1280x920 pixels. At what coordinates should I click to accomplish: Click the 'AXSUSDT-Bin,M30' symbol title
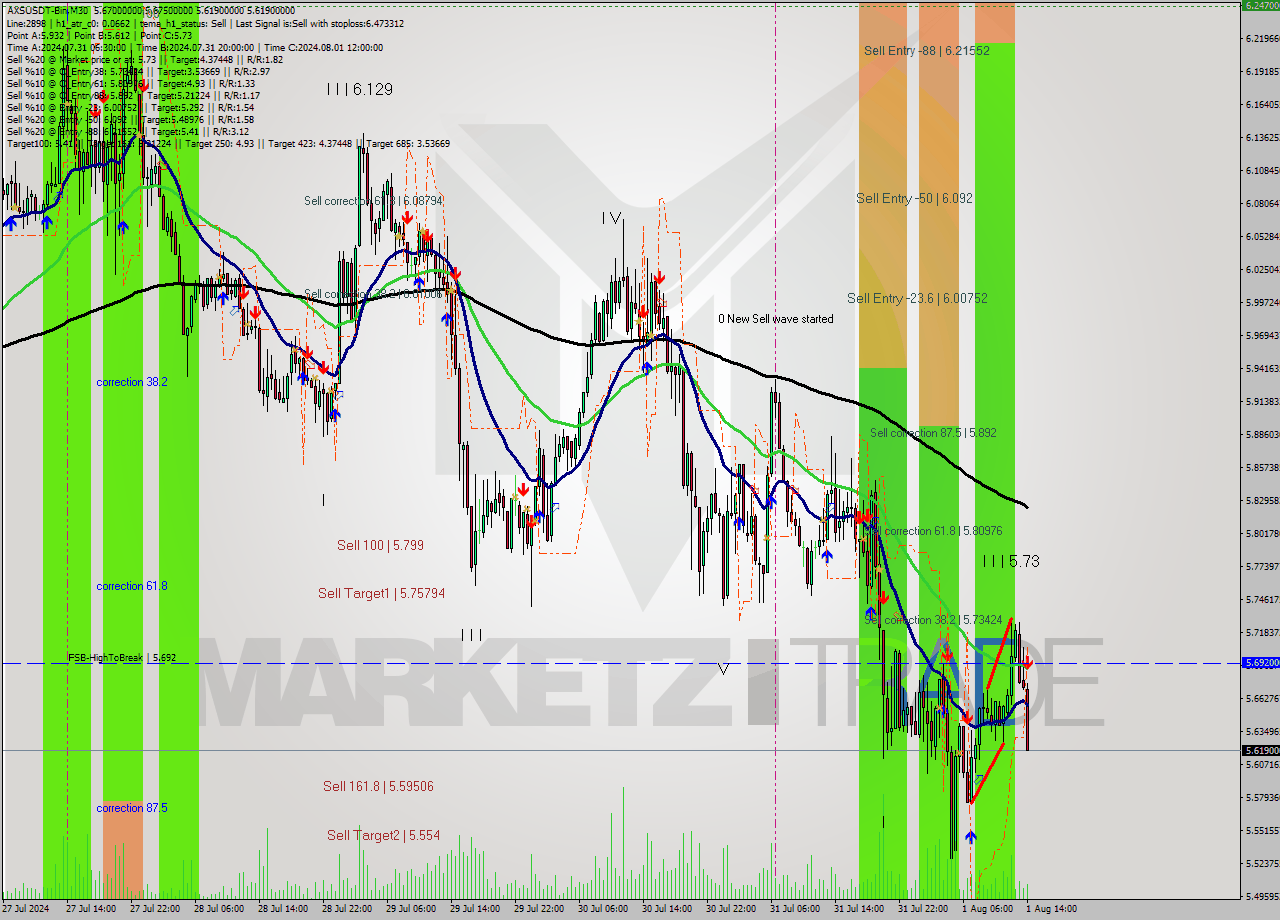pos(47,10)
